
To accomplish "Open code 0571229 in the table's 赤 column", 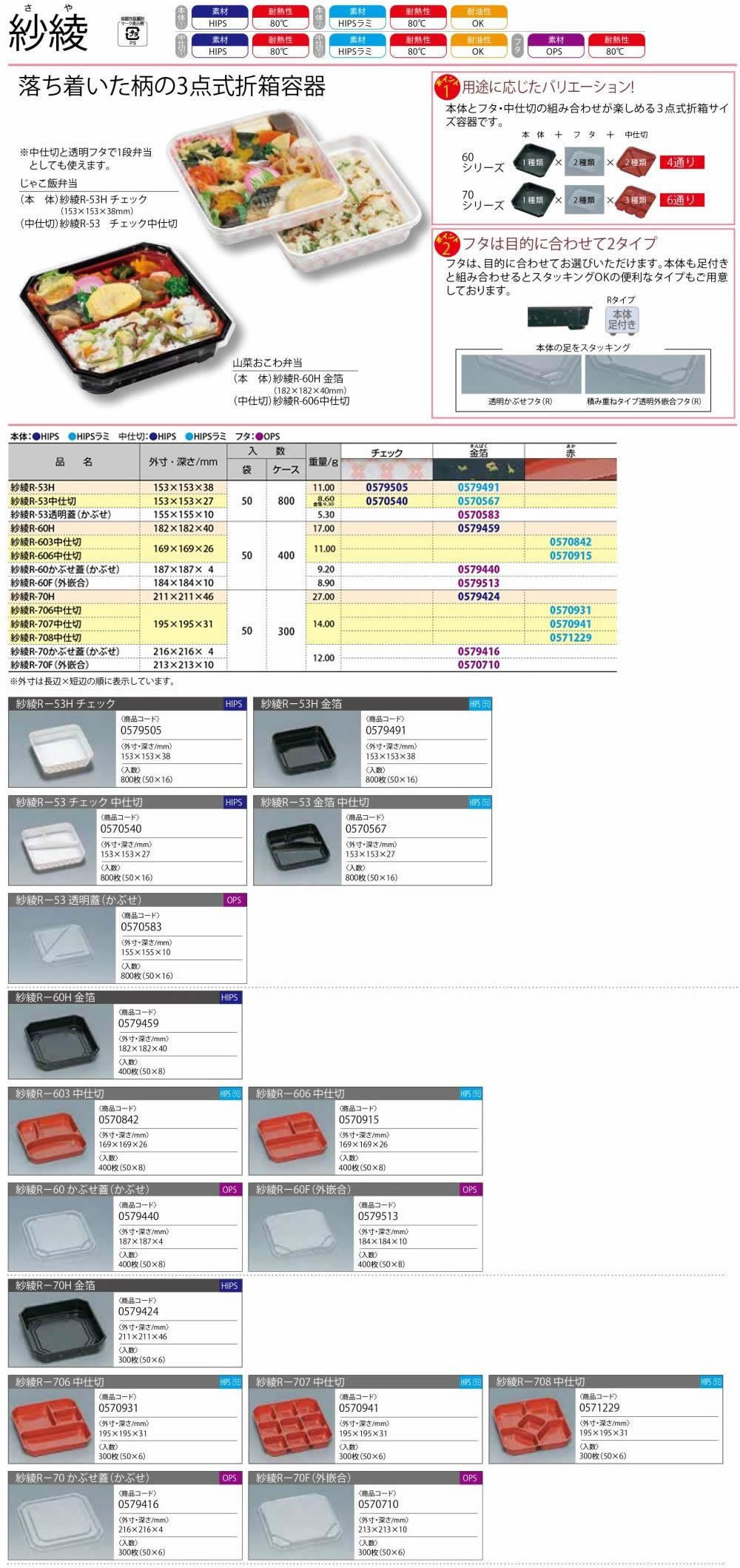I will coord(570,637).
